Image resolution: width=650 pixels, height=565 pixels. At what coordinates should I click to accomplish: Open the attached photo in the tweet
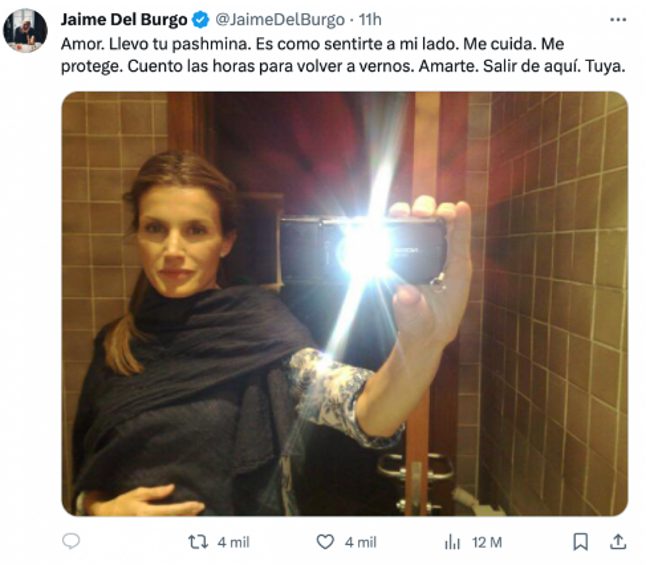[x=344, y=304]
